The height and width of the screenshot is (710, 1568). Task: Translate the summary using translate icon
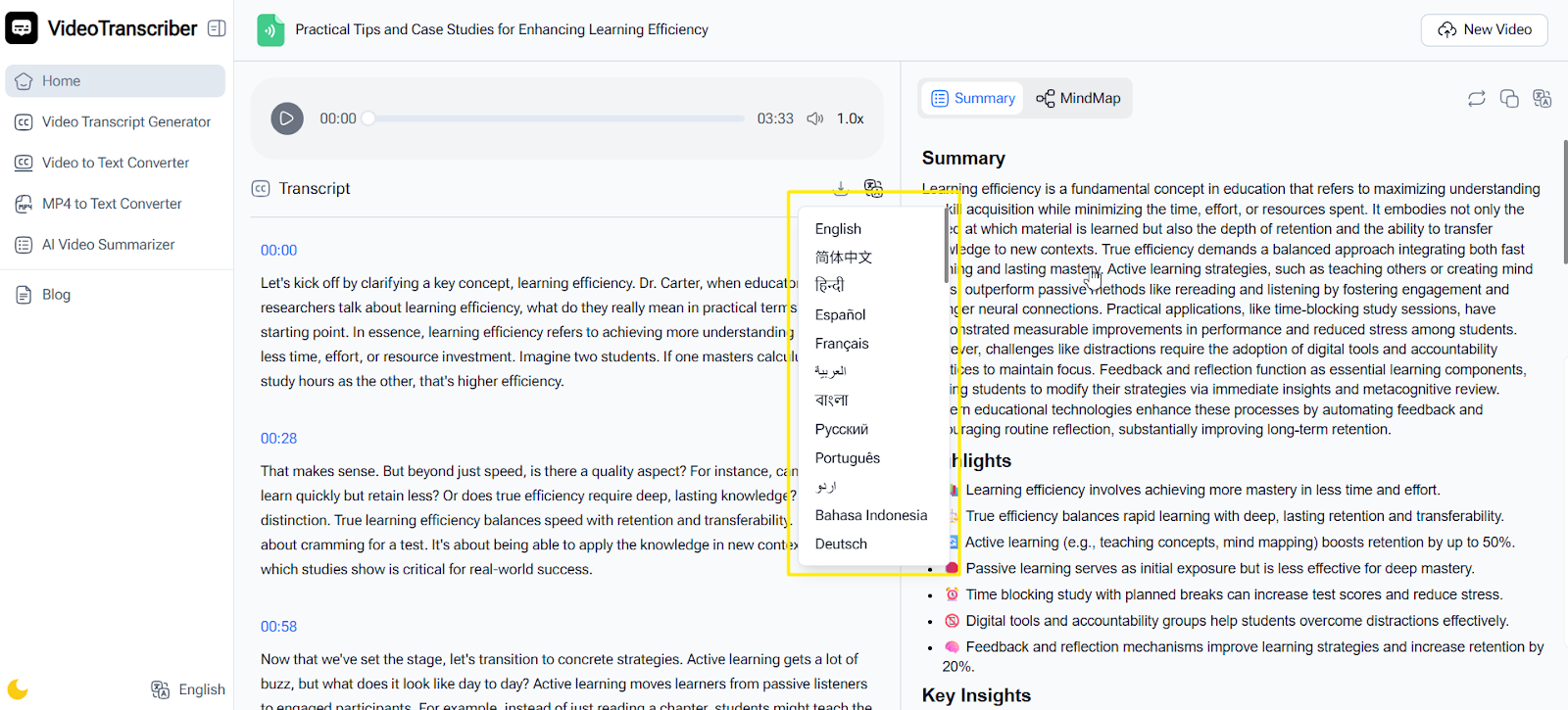point(1543,98)
